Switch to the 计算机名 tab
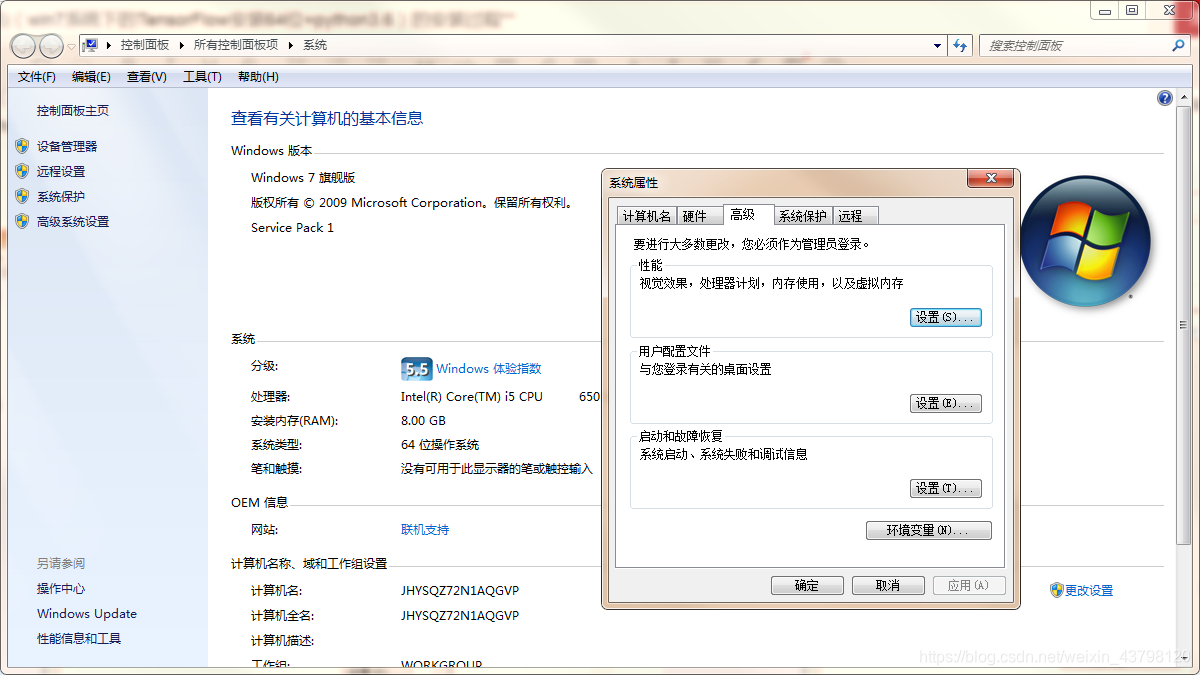Viewport: 1200px width, 675px height. click(647, 216)
